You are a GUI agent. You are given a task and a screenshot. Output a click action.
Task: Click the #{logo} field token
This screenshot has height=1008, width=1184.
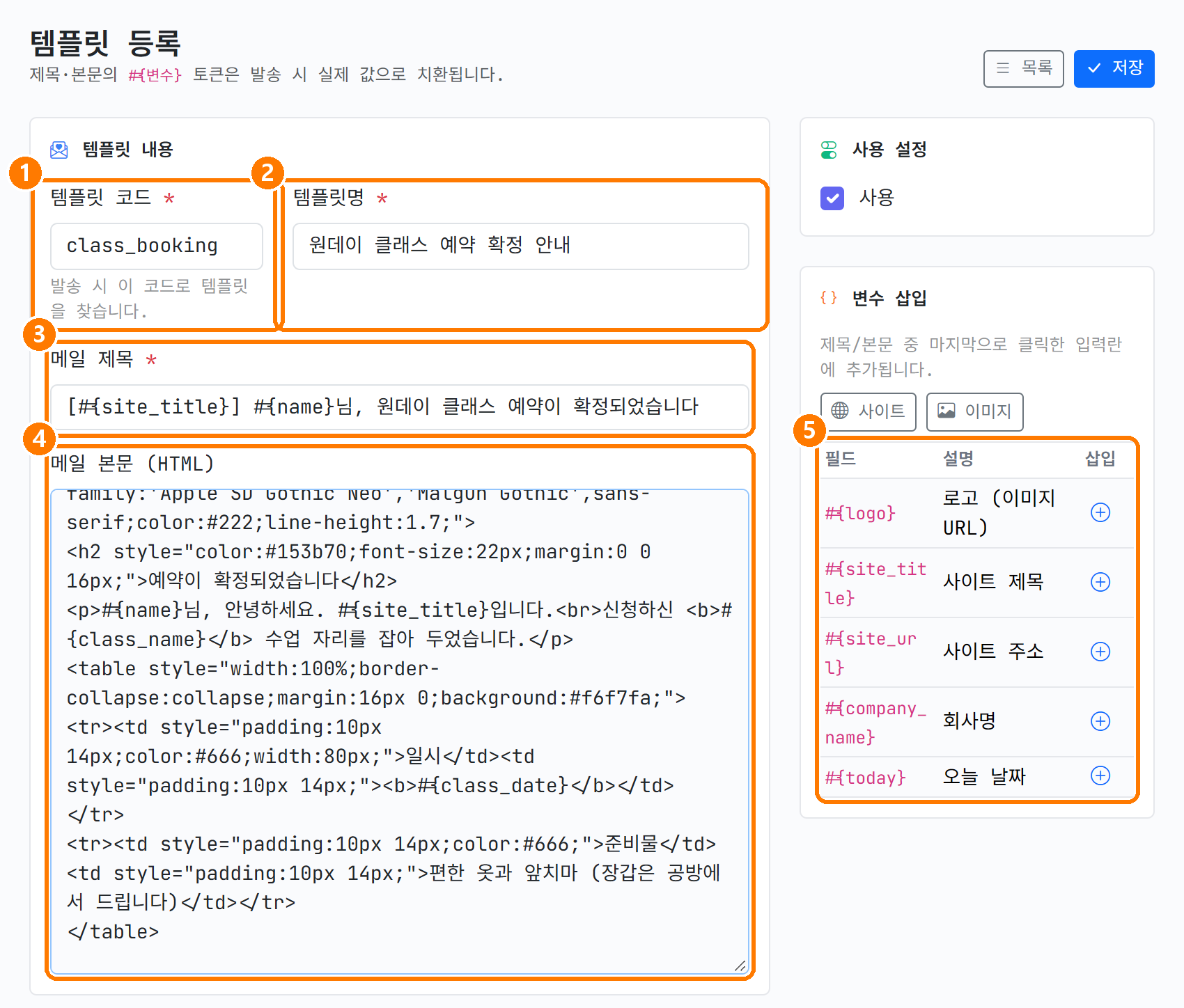860,514
